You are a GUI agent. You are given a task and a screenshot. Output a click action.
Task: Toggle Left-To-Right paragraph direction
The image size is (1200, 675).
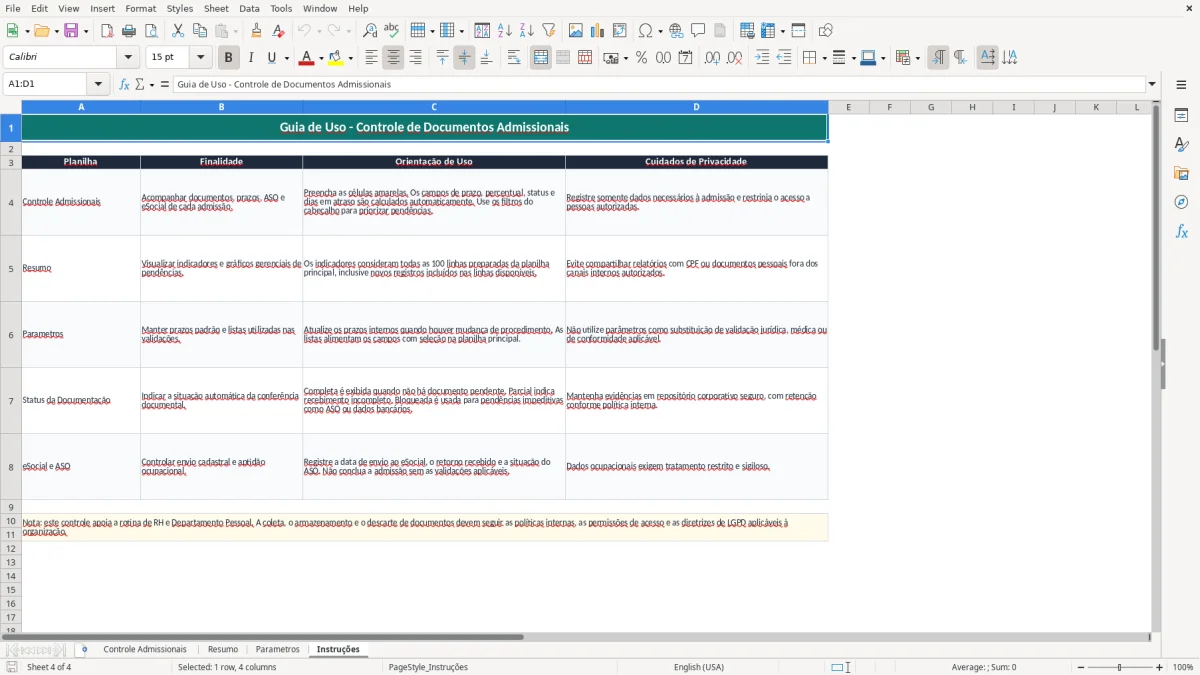tap(938, 58)
